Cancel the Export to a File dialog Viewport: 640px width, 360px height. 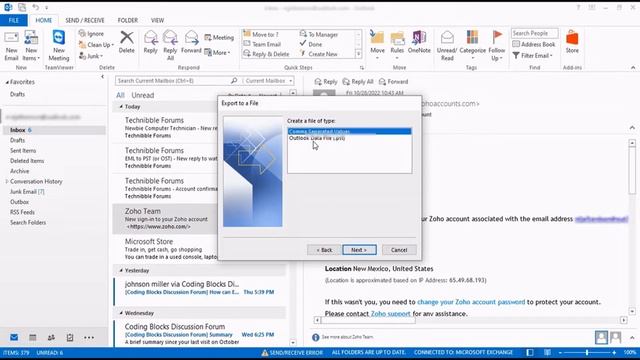point(399,250)
